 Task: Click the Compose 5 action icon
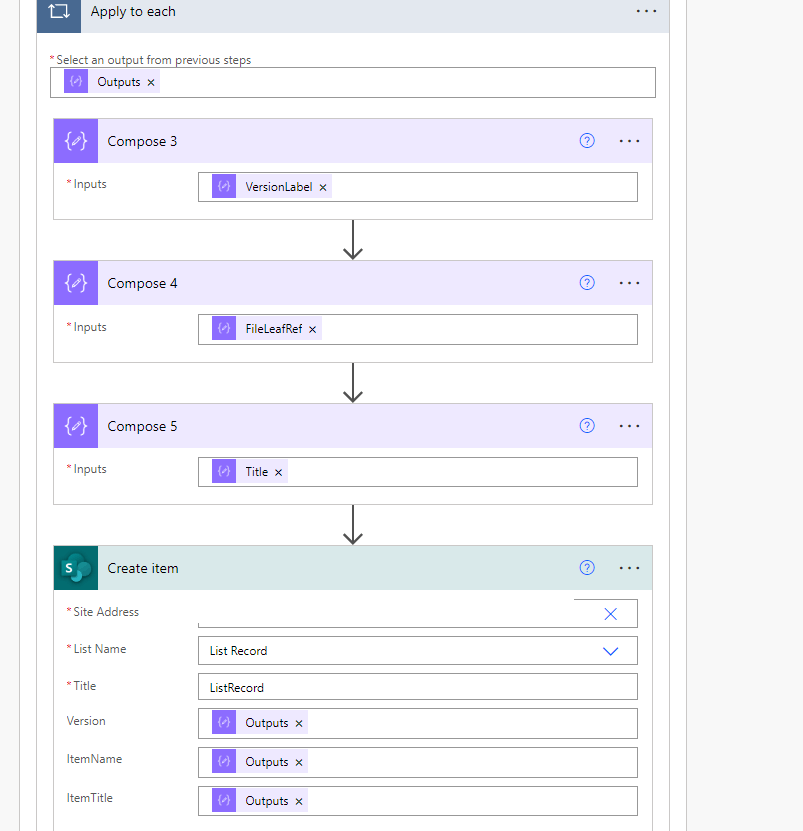[x=76, y=426]
